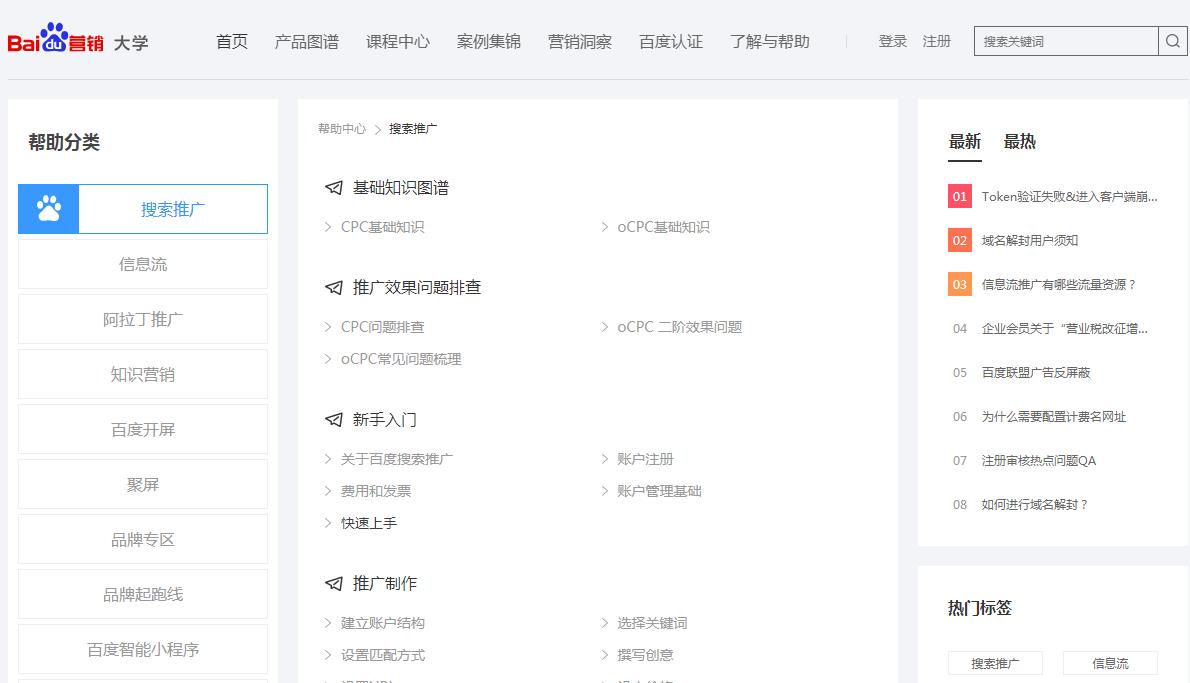The image size is (1190, 683).
Task: Open the CPC基础知识 article link
Action: (x=382, y=227)
